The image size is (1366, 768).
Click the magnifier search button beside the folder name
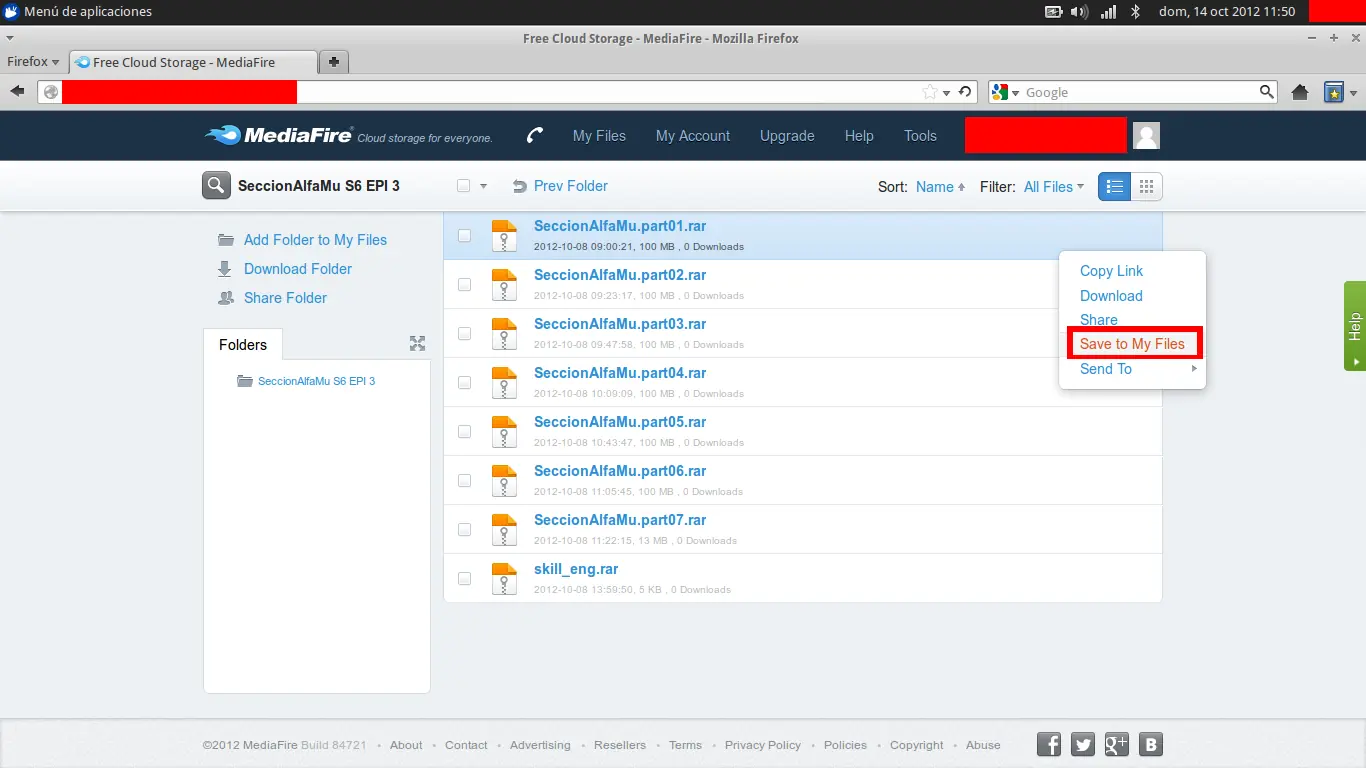tap(216, 186)
